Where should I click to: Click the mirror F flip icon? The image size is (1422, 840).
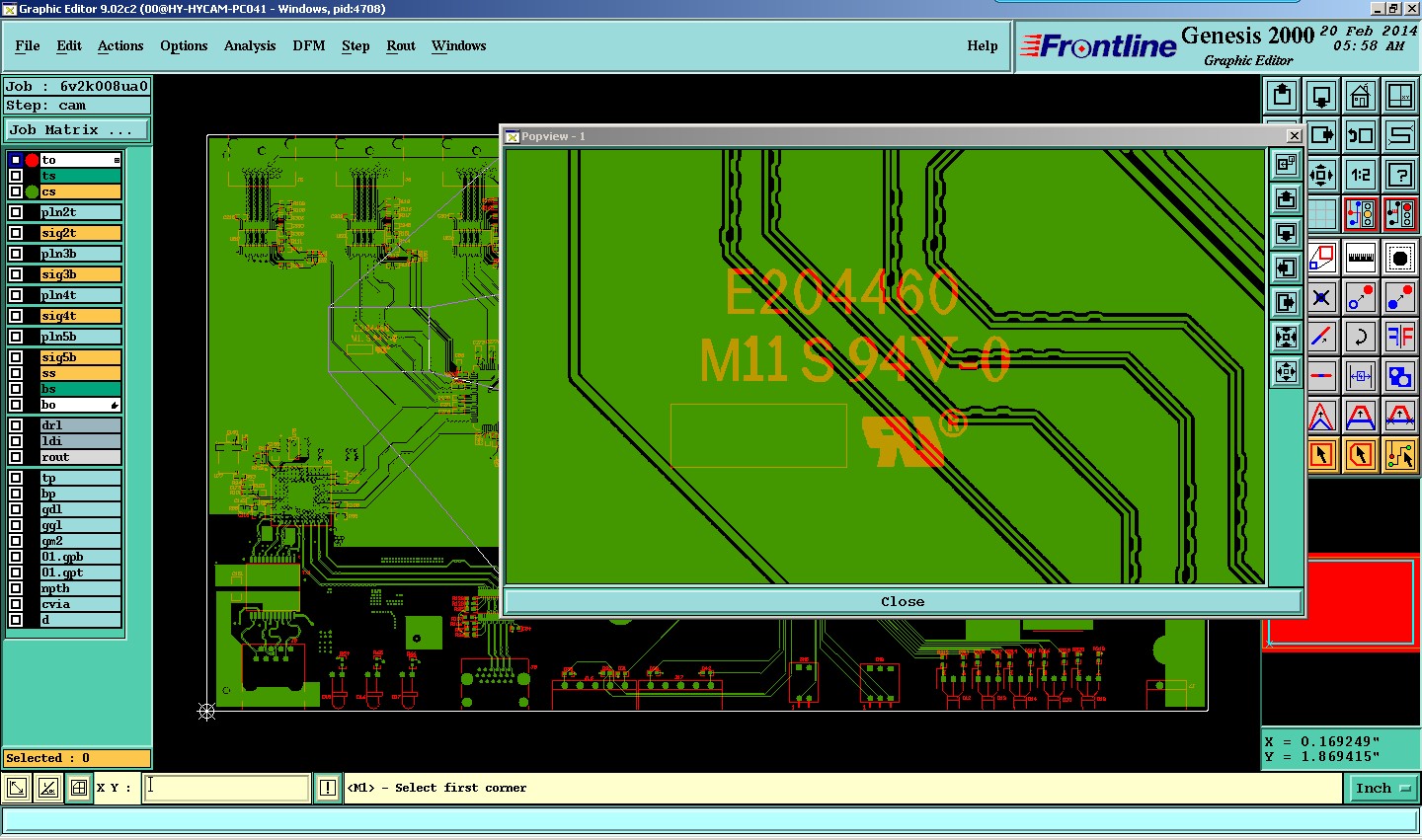point(1400,337)
